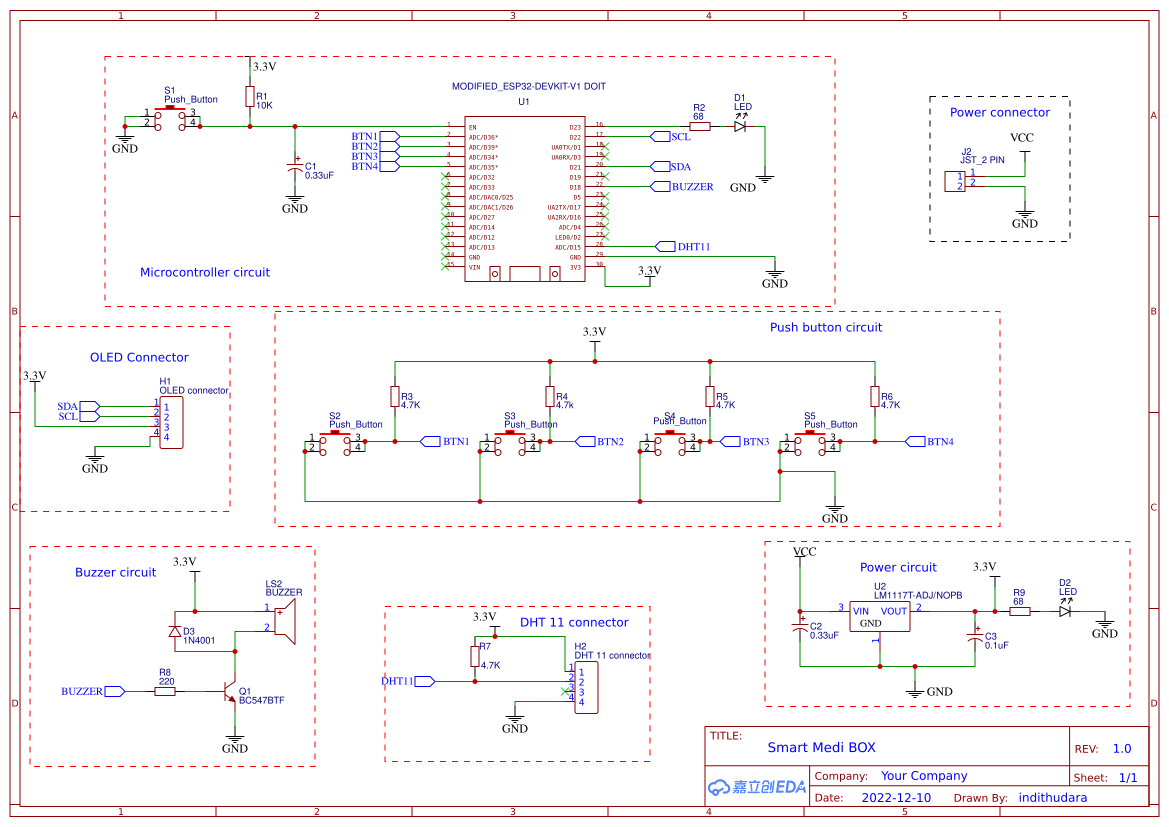1169x827 pixels.
Task: Select the 4.7K resistor R3
Action: click(396, 395)
